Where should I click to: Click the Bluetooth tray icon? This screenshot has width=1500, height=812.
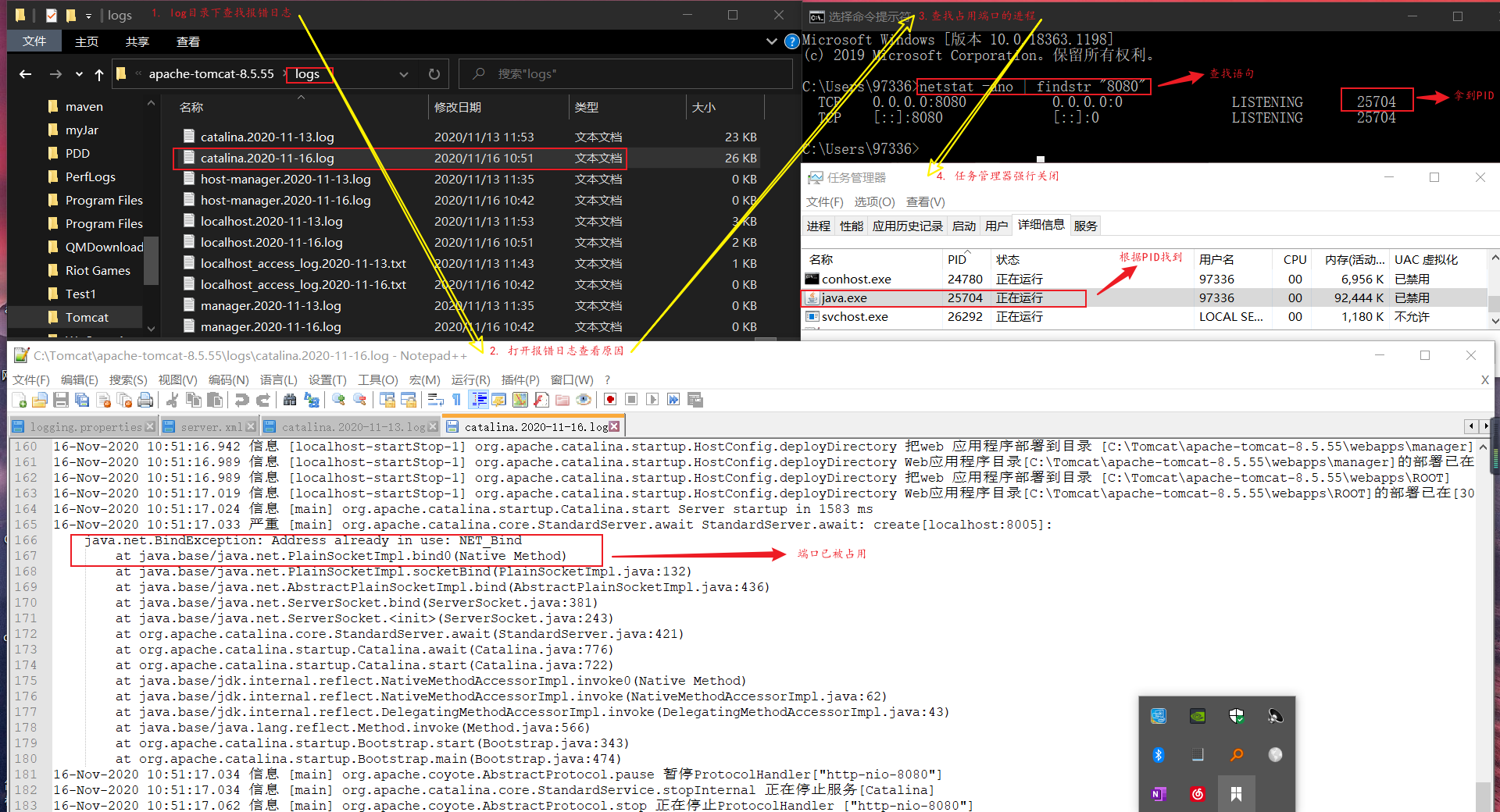1159,755
